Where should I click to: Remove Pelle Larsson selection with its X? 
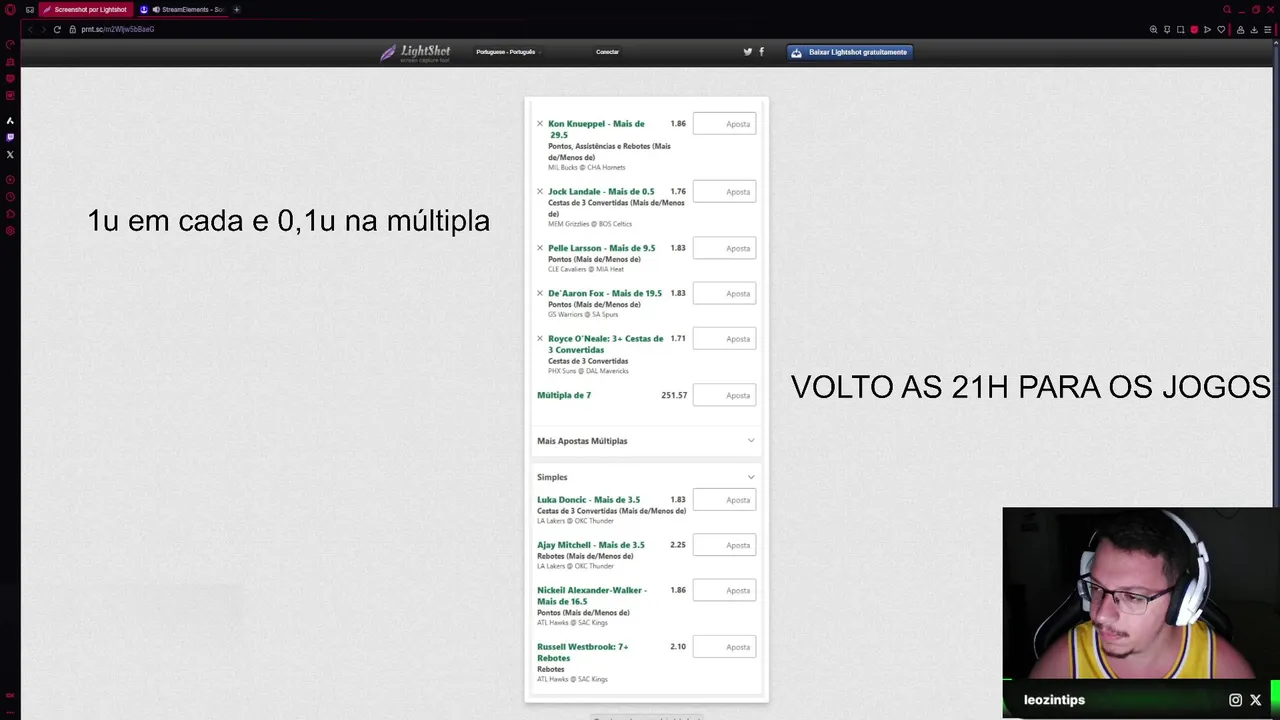pos(540,248)
